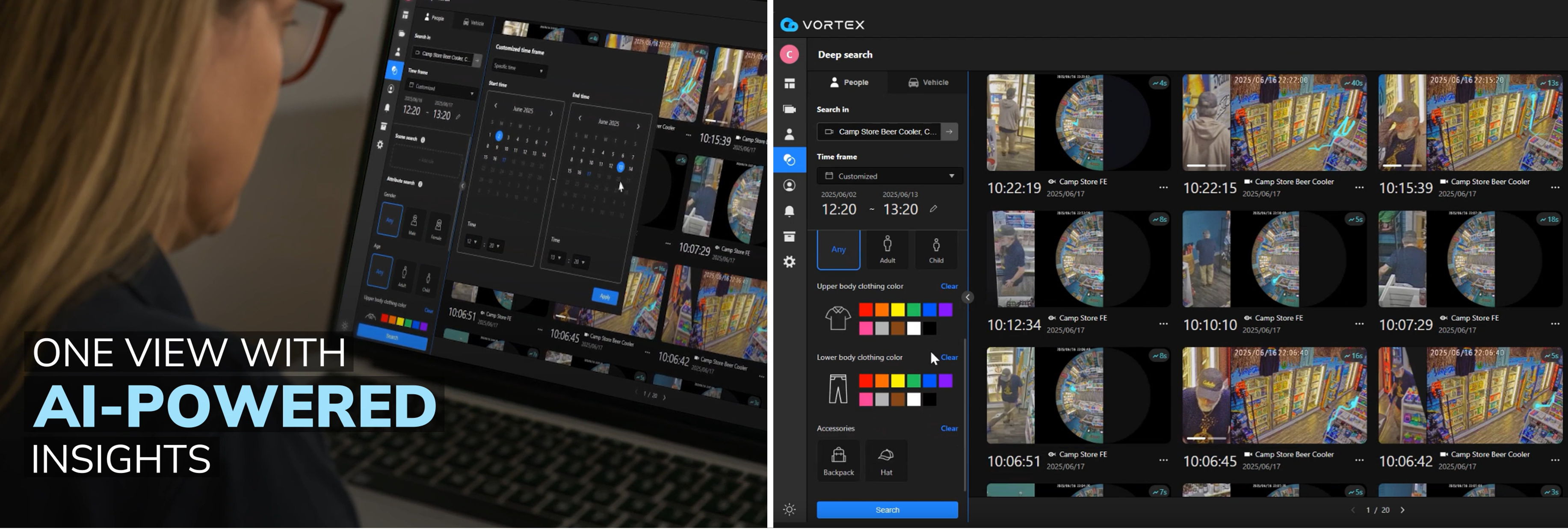Open the cameras icon in Vortex sidebar
Image resolution: width=1568 pixels, height=531 pixels.
pos(790,109)
